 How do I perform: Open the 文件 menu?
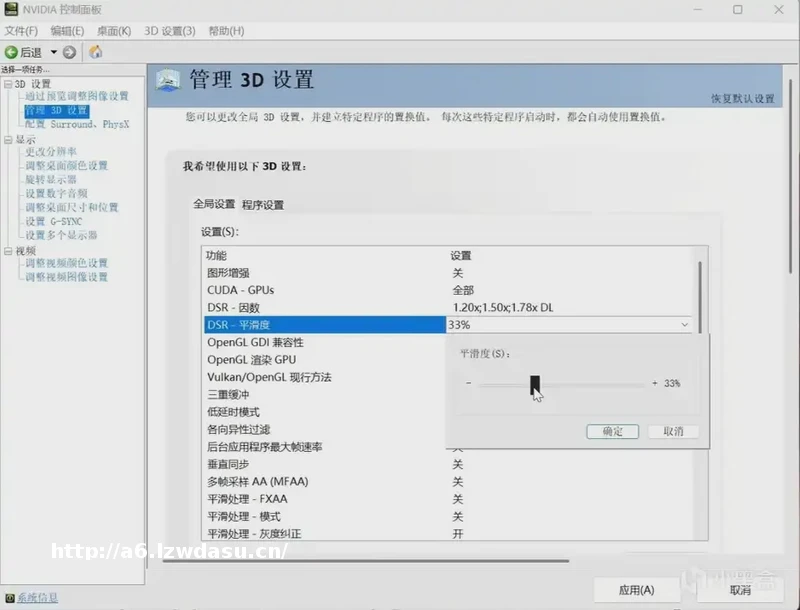(x=20, y=31)
